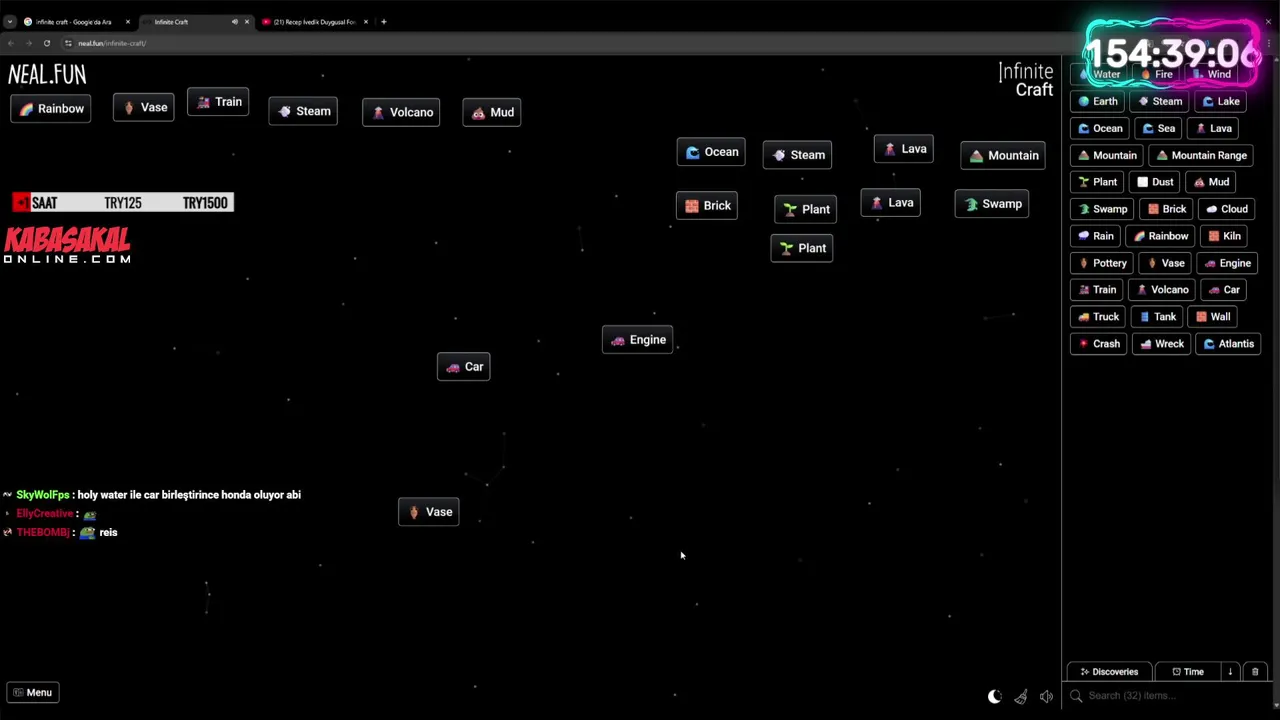The width and height of the screenshot is (1280, 720).
Task: Reload the neal.fun page
Action: (46, 43)
